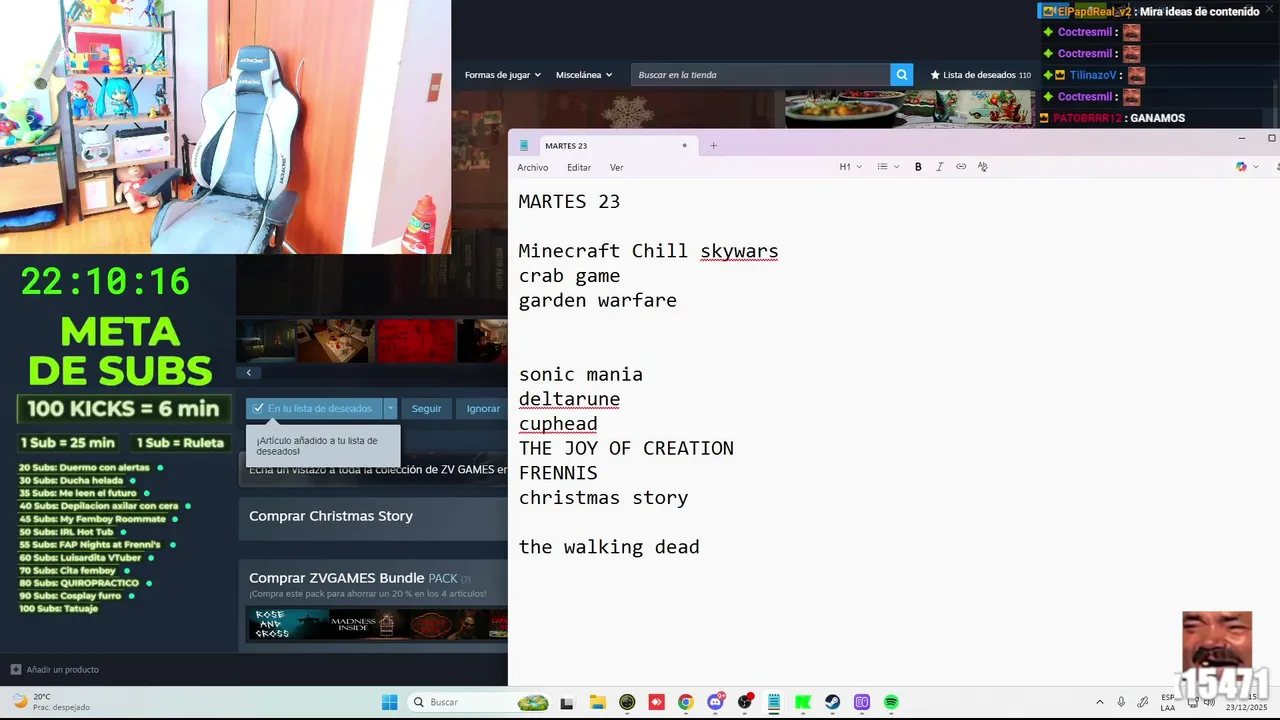This screenshot has height=720, width=1280.
Task: Open Google Chrome from the taskbar
Action: tap(685, 702)
